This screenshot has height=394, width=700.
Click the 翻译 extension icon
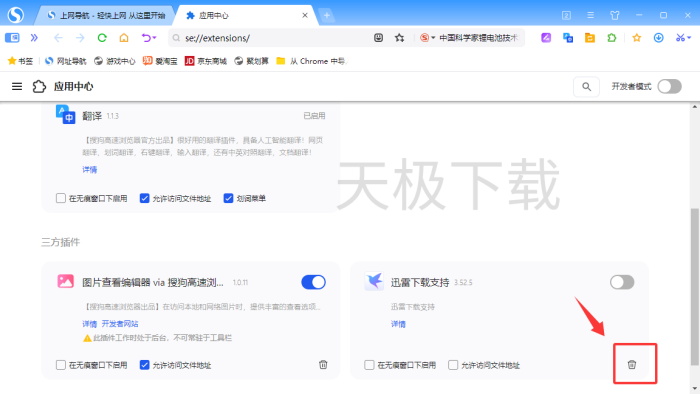click(66, 114)
